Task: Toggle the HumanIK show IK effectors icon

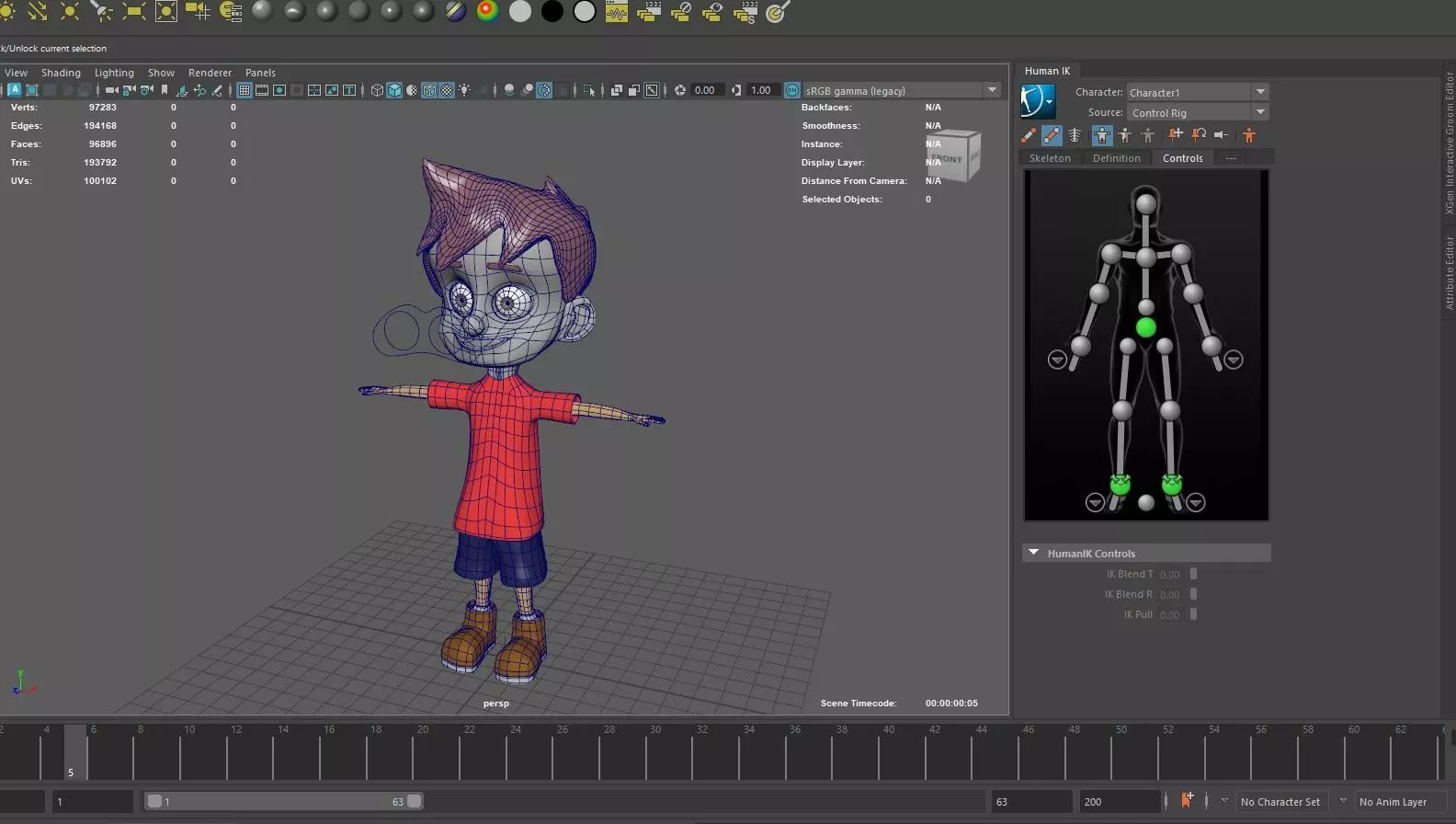Action: [x=1029, y=135]
